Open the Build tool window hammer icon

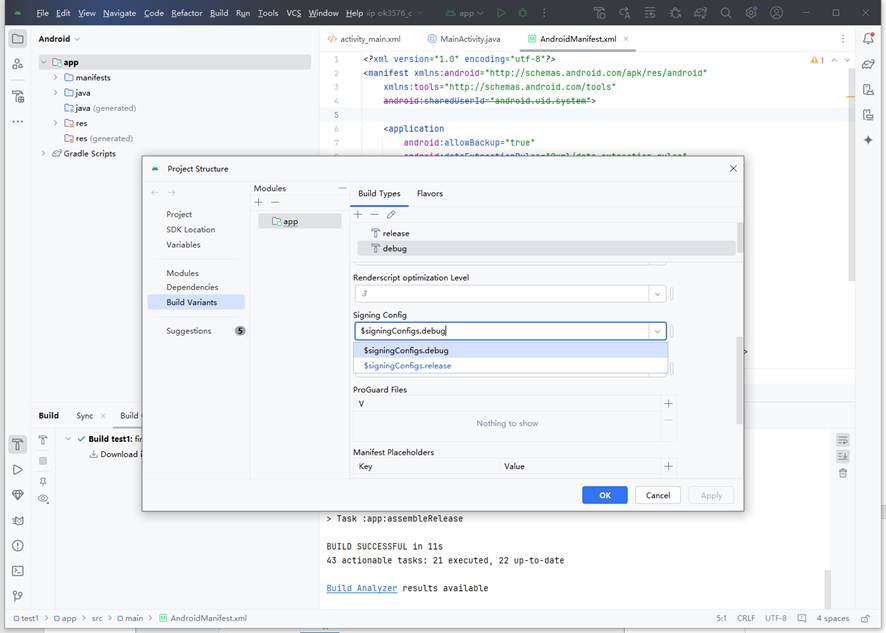tap(18, 444)
